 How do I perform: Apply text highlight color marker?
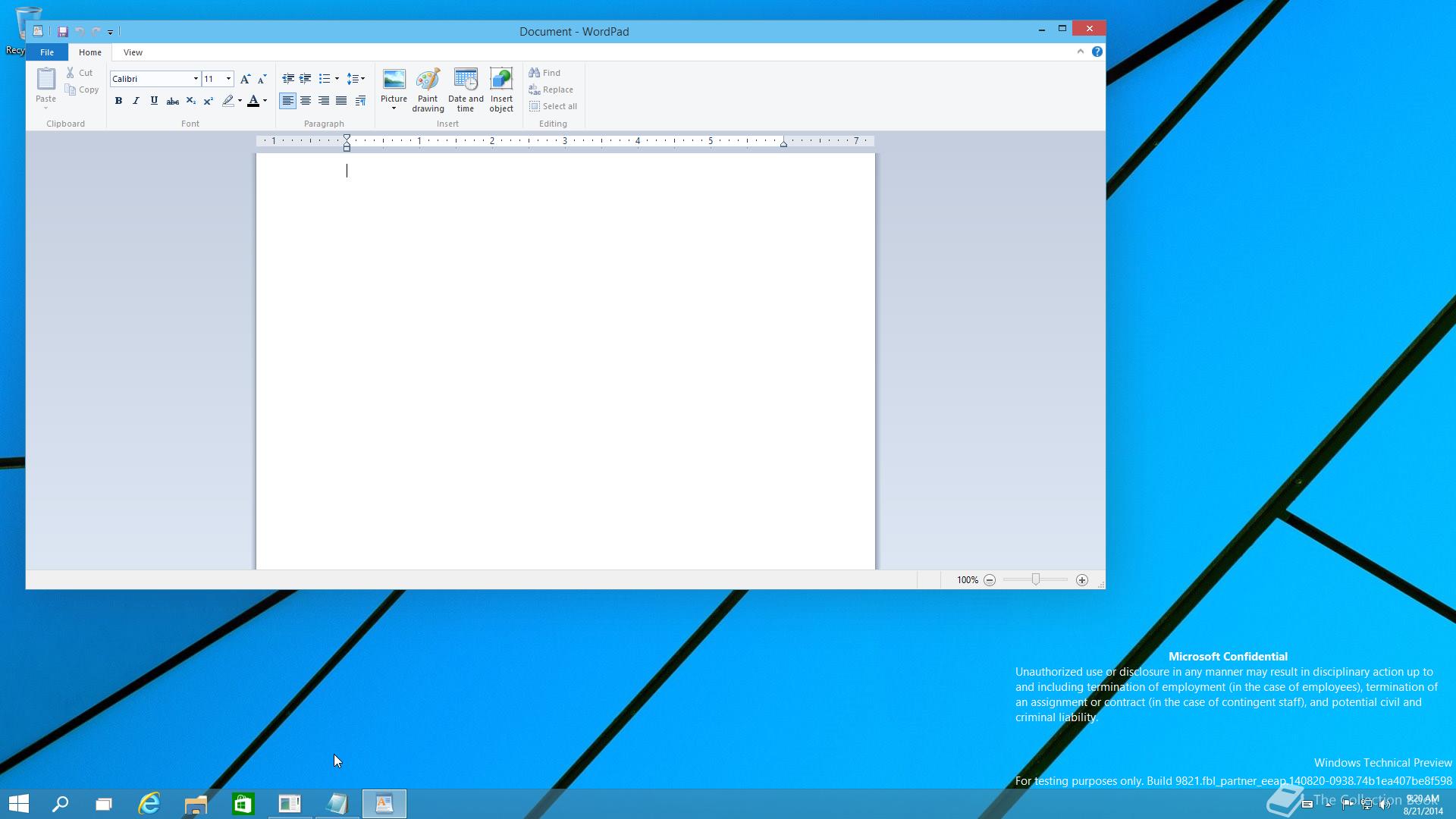pyautogui.click(x=227, y=101)
